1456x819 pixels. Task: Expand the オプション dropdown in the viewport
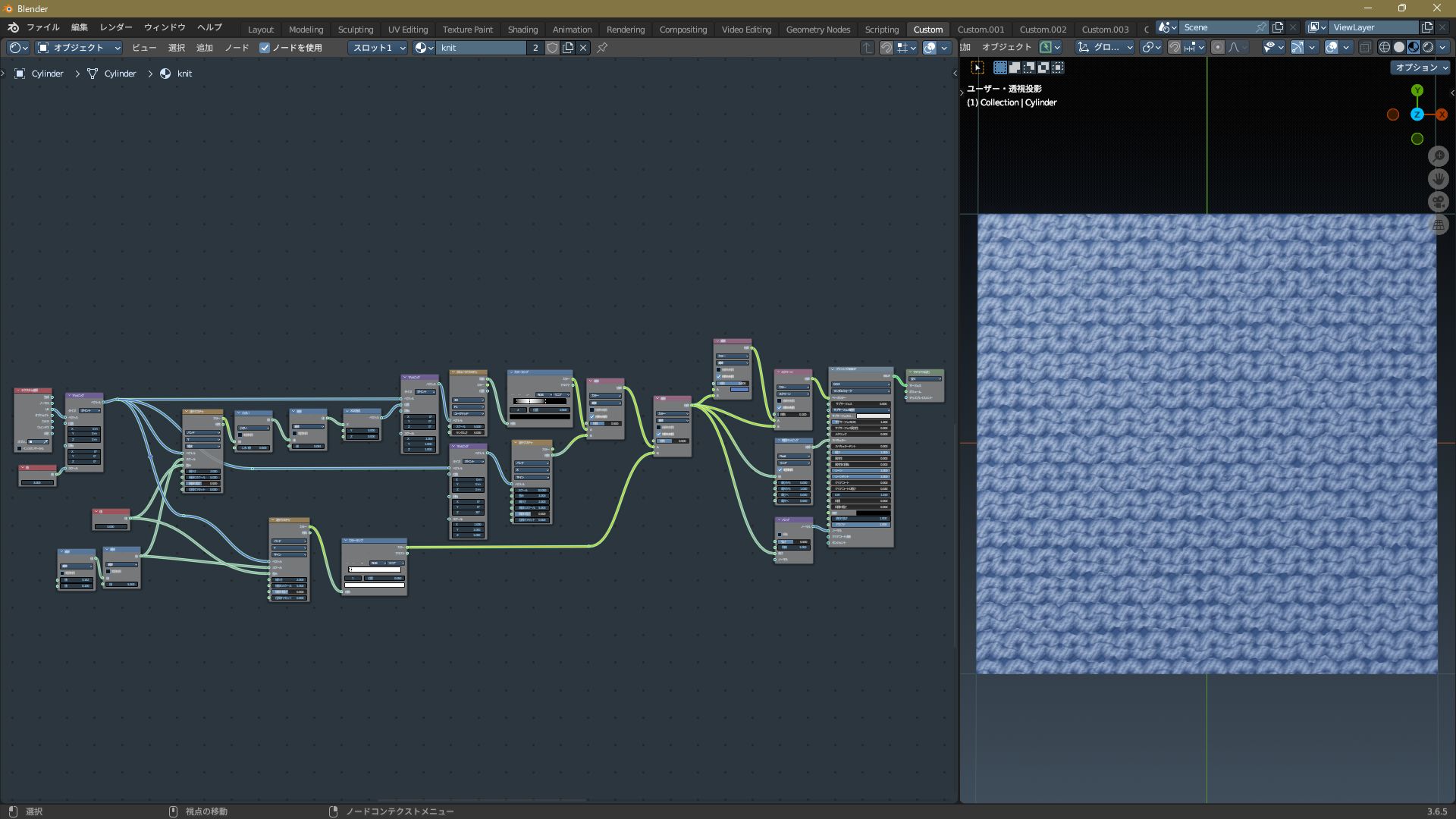click(1421, 67)
